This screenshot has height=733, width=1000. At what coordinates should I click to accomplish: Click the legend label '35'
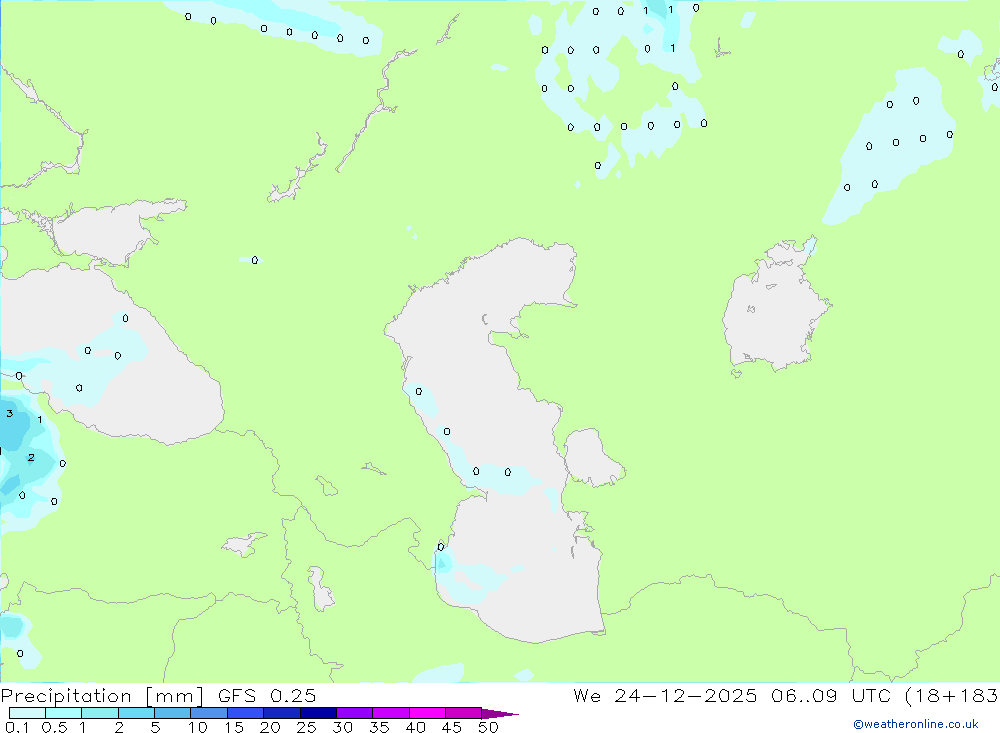pos(379,727)
